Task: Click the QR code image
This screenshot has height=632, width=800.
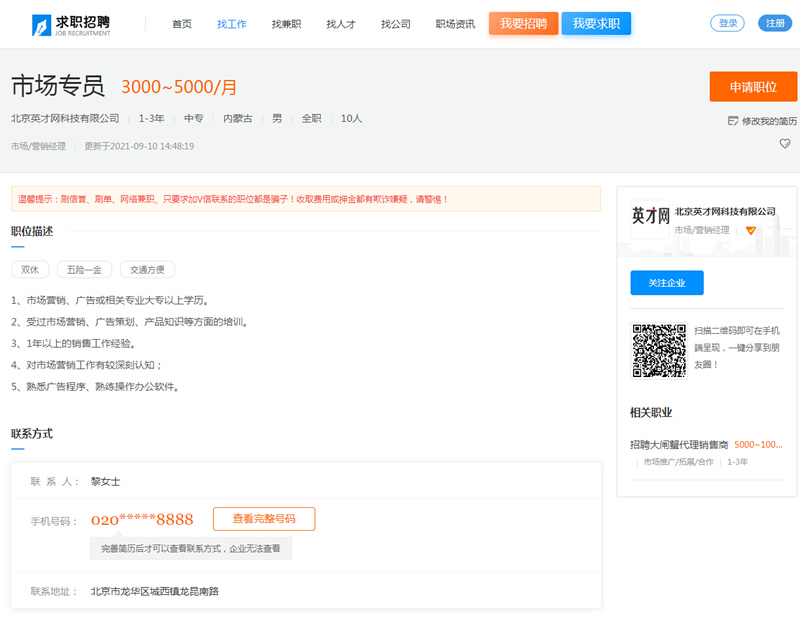Action: [x=659, y=350]
